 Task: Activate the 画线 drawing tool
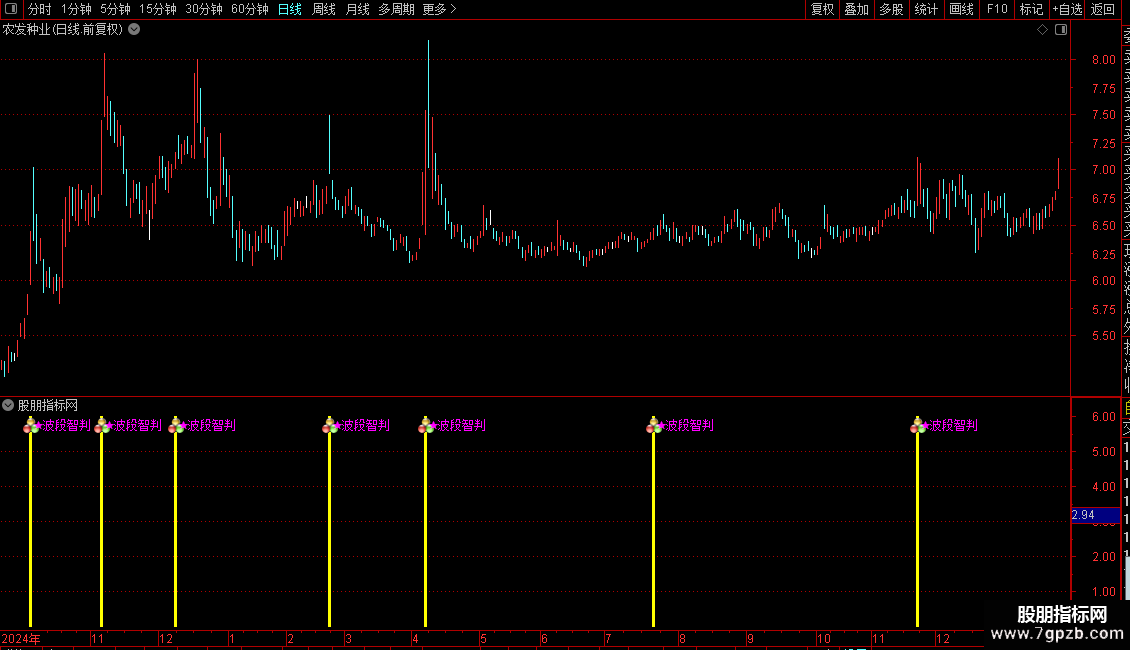tap(961, 9)
